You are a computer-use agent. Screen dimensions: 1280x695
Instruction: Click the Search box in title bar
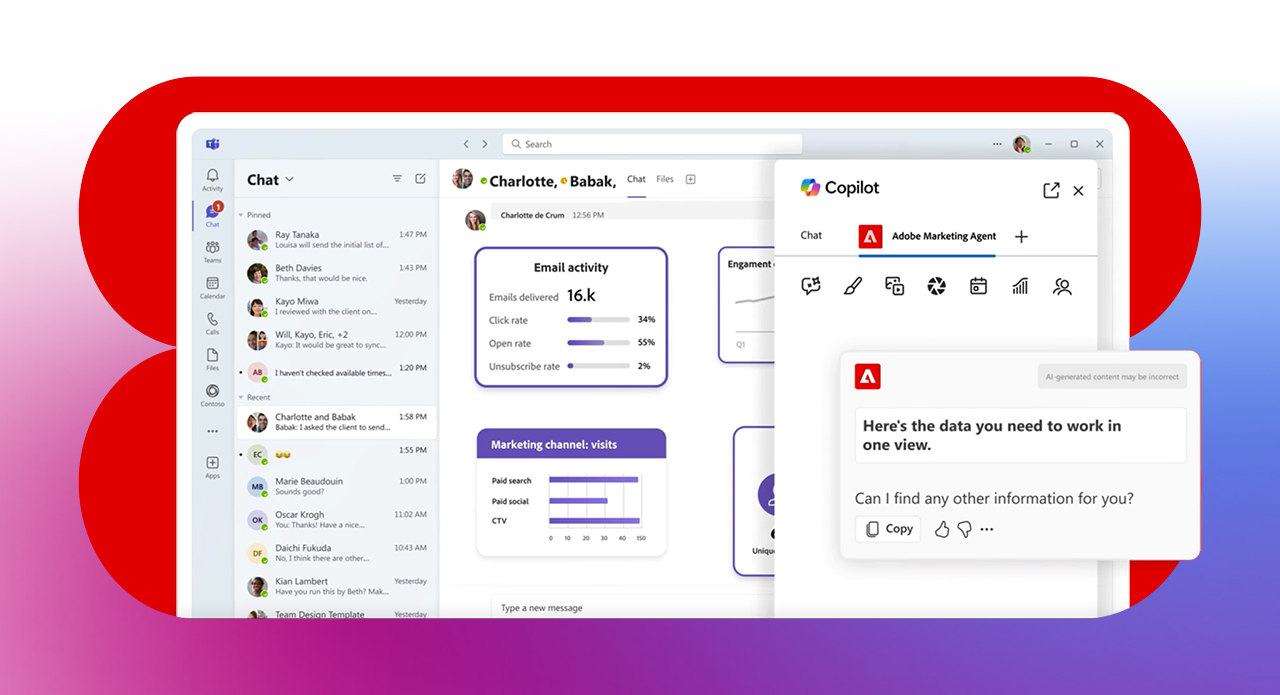(x=652, y=144)
